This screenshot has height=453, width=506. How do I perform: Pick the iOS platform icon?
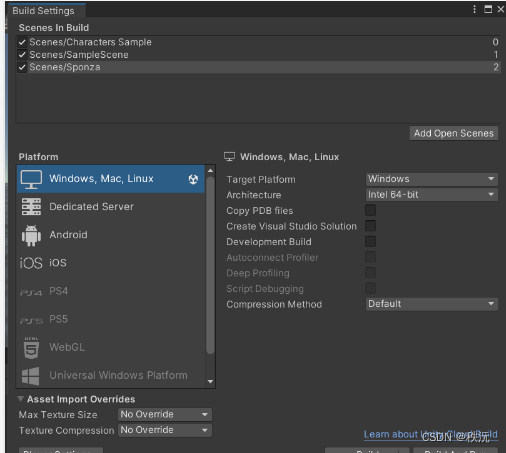[31, 263]
